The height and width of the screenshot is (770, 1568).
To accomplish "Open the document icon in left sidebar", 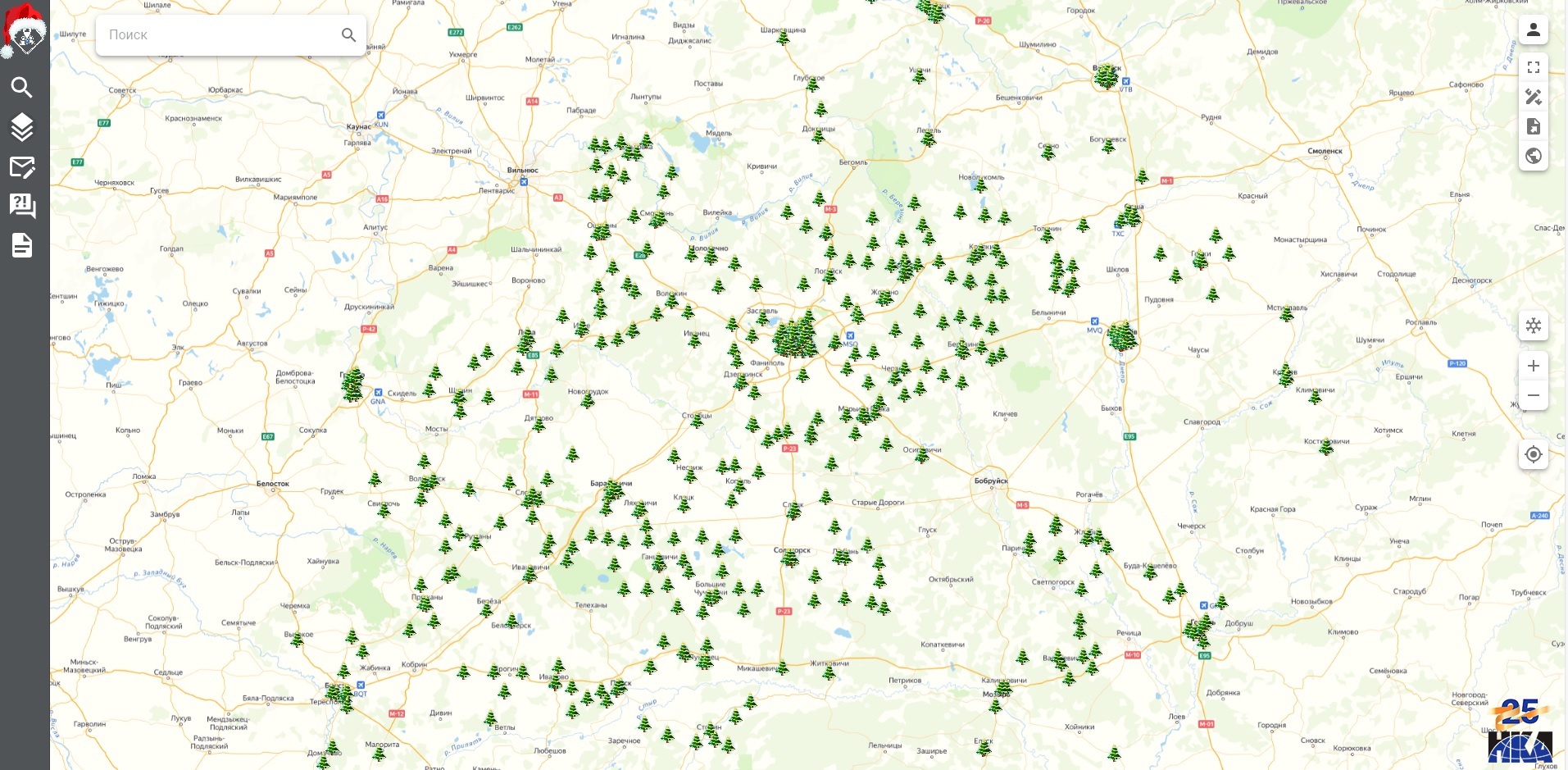I will [22, 245].
